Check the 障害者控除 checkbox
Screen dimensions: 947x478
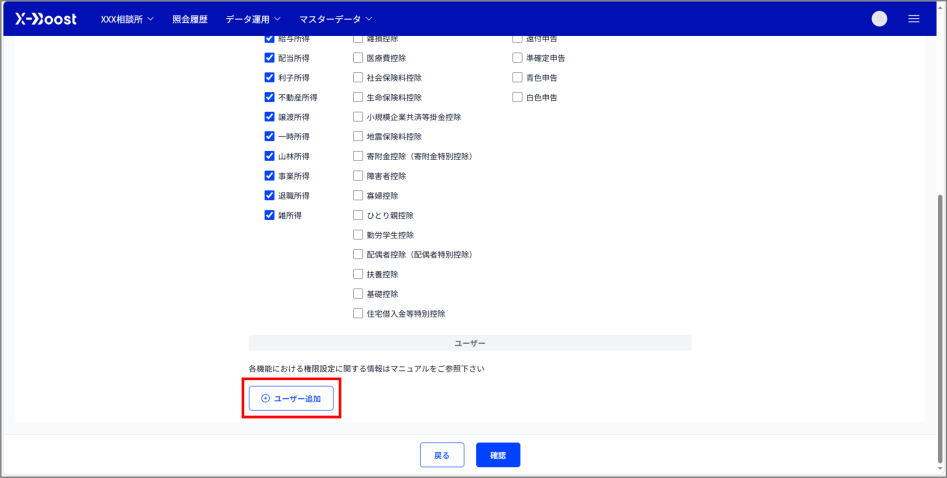click(x=358, y=176)
